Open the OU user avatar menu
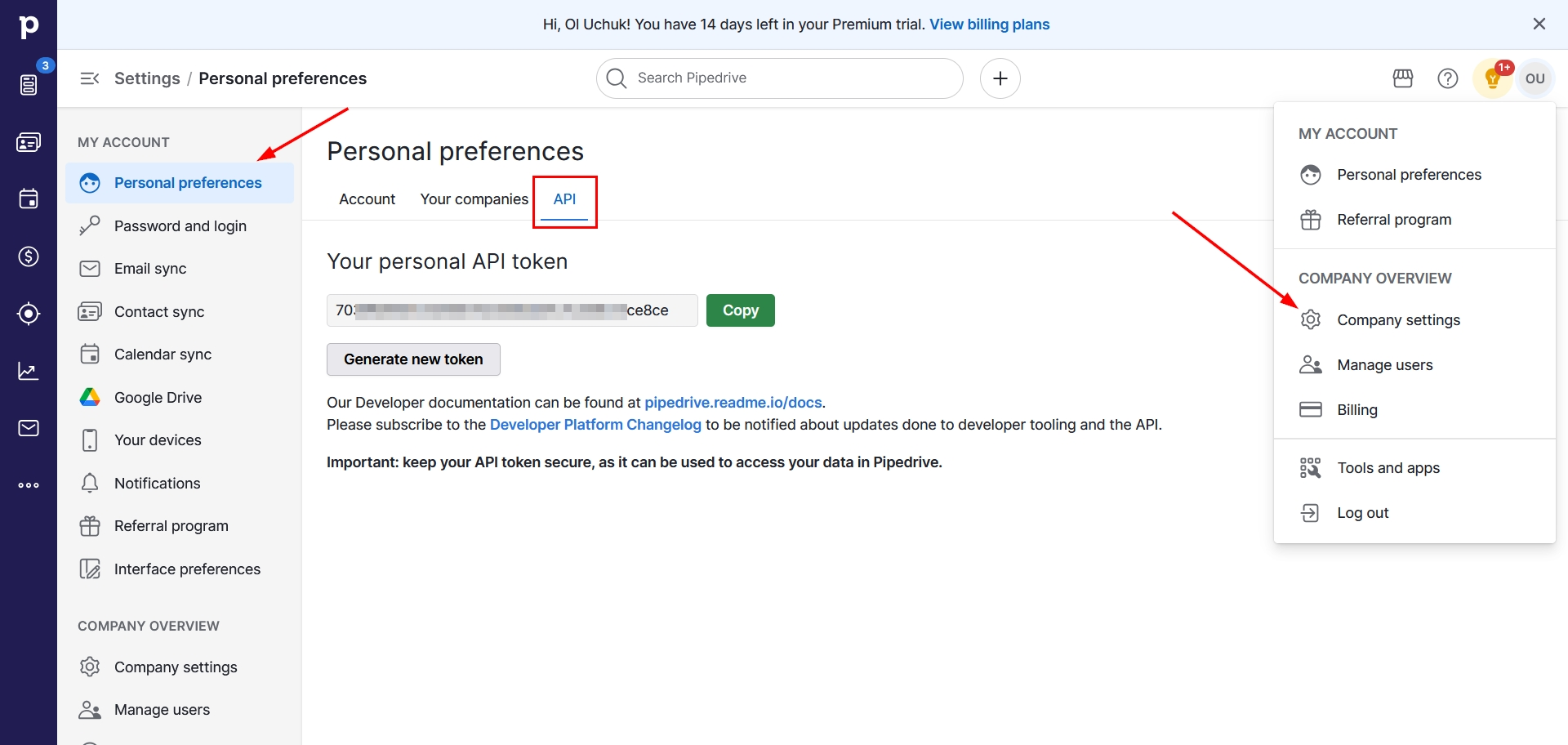 tap(1535, 79)
